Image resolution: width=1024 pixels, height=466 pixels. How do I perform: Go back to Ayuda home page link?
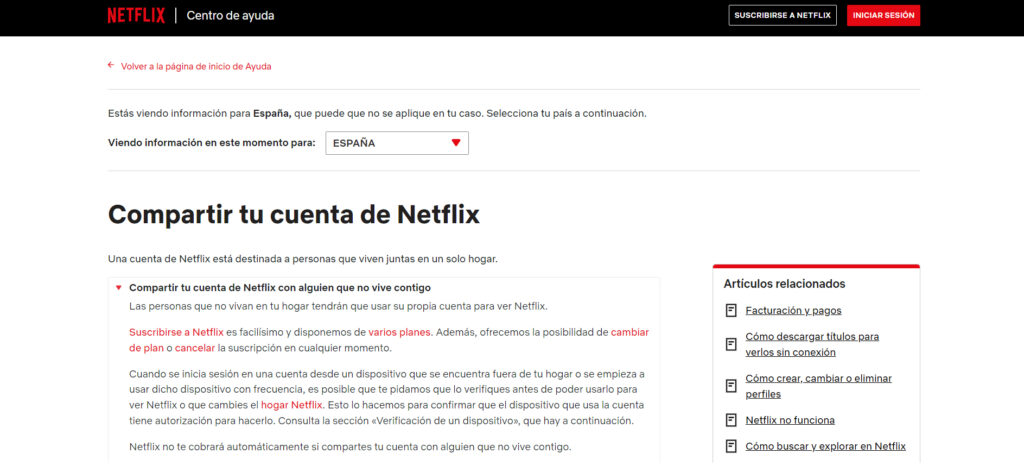[196, 66]
